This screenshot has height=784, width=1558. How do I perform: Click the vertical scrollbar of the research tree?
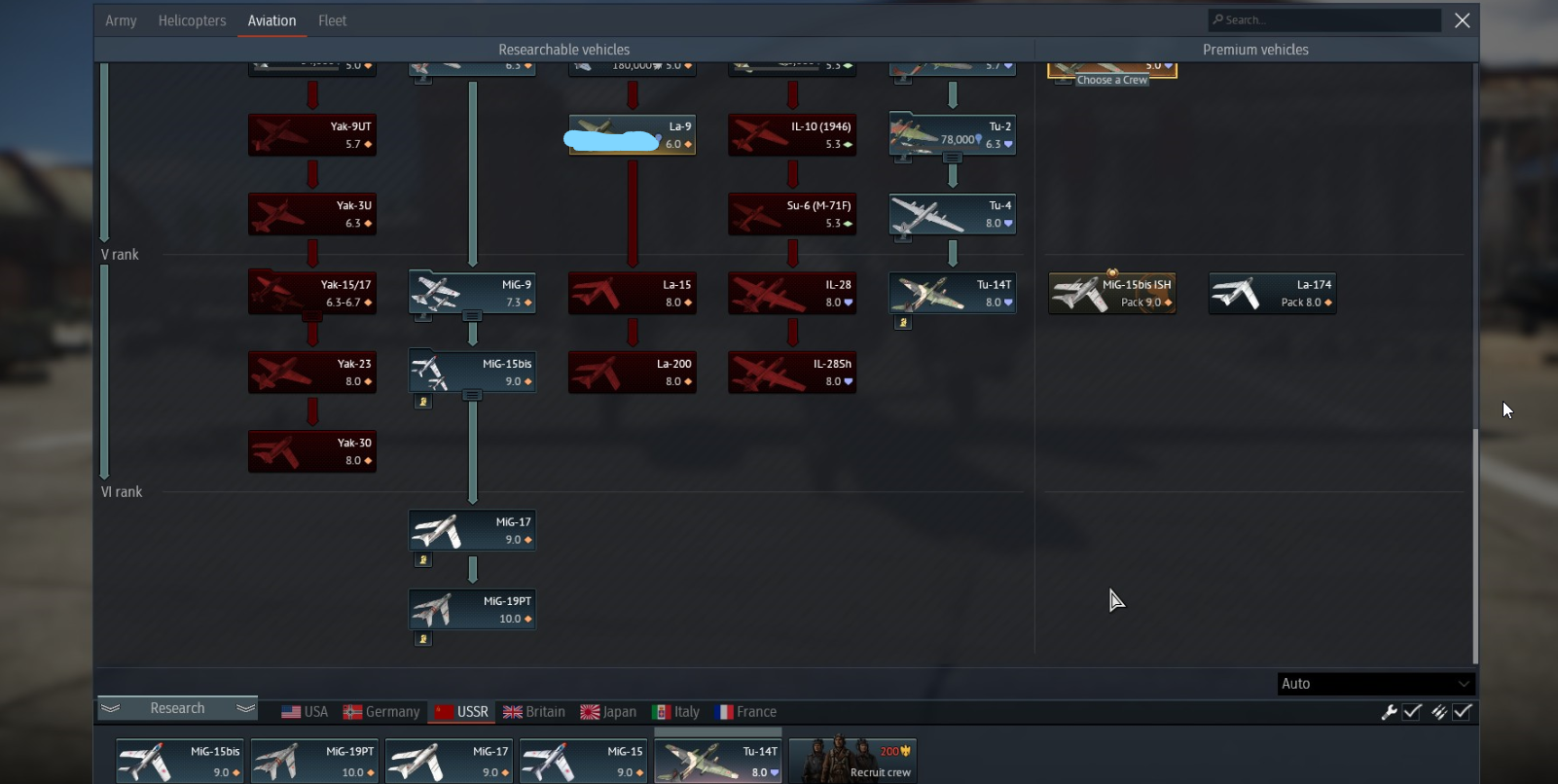click(1475, 545)
